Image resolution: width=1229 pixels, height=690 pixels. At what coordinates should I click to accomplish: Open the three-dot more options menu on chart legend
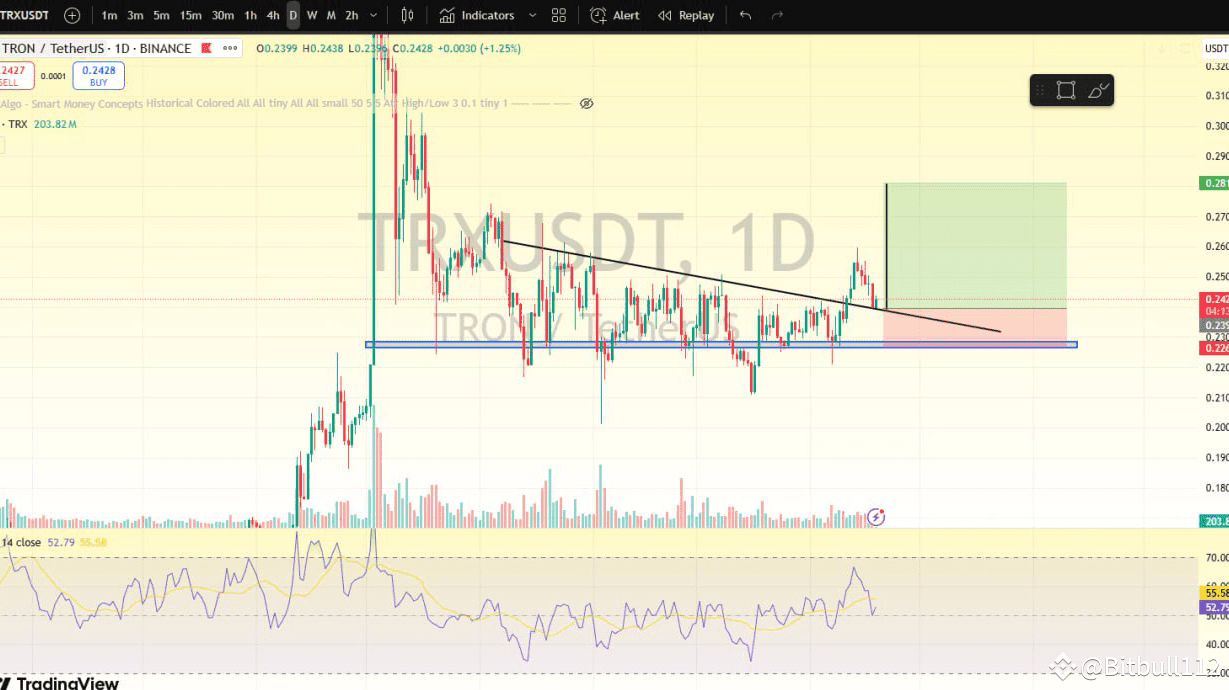[x=229, y=48]
